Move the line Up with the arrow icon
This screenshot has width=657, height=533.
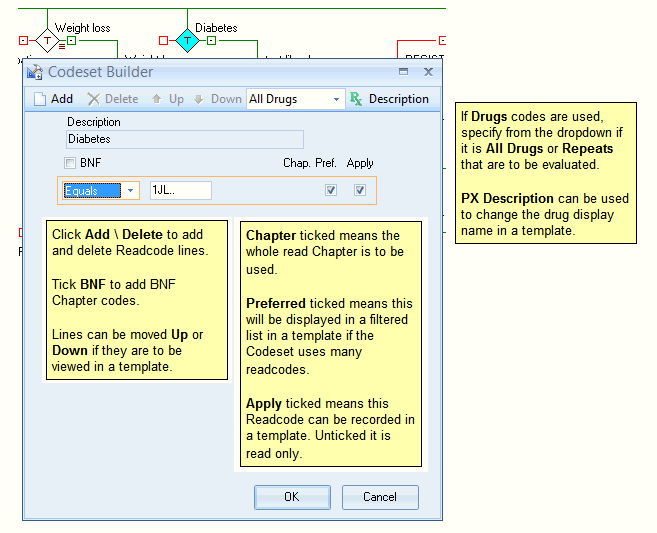pos(157,99)
